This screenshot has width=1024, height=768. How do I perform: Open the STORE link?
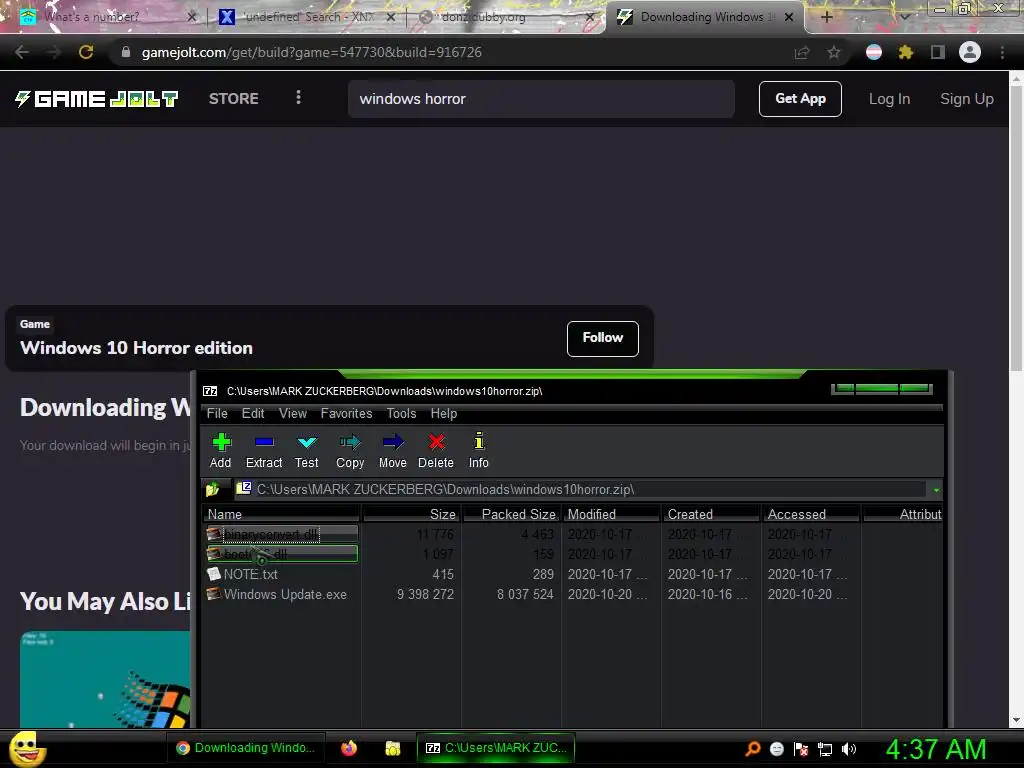[234, 99]
